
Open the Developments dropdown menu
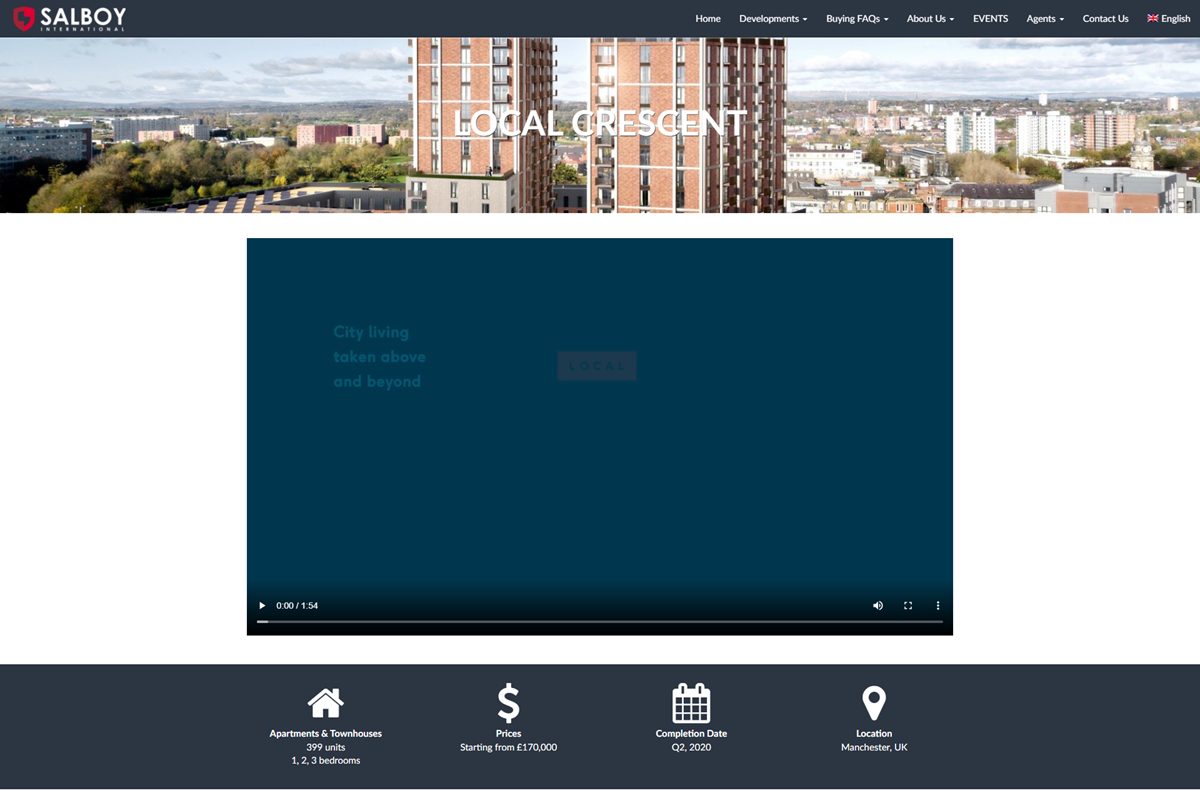coord(771,18)
